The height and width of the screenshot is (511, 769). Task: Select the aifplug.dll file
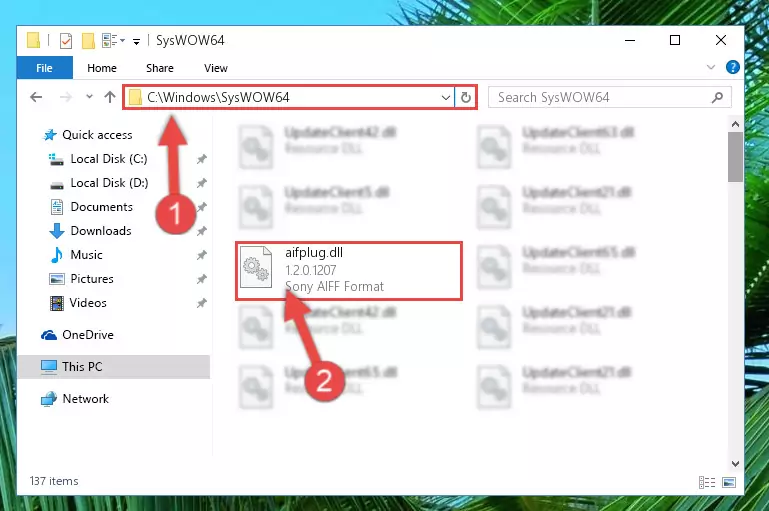(x=349, y=270)
